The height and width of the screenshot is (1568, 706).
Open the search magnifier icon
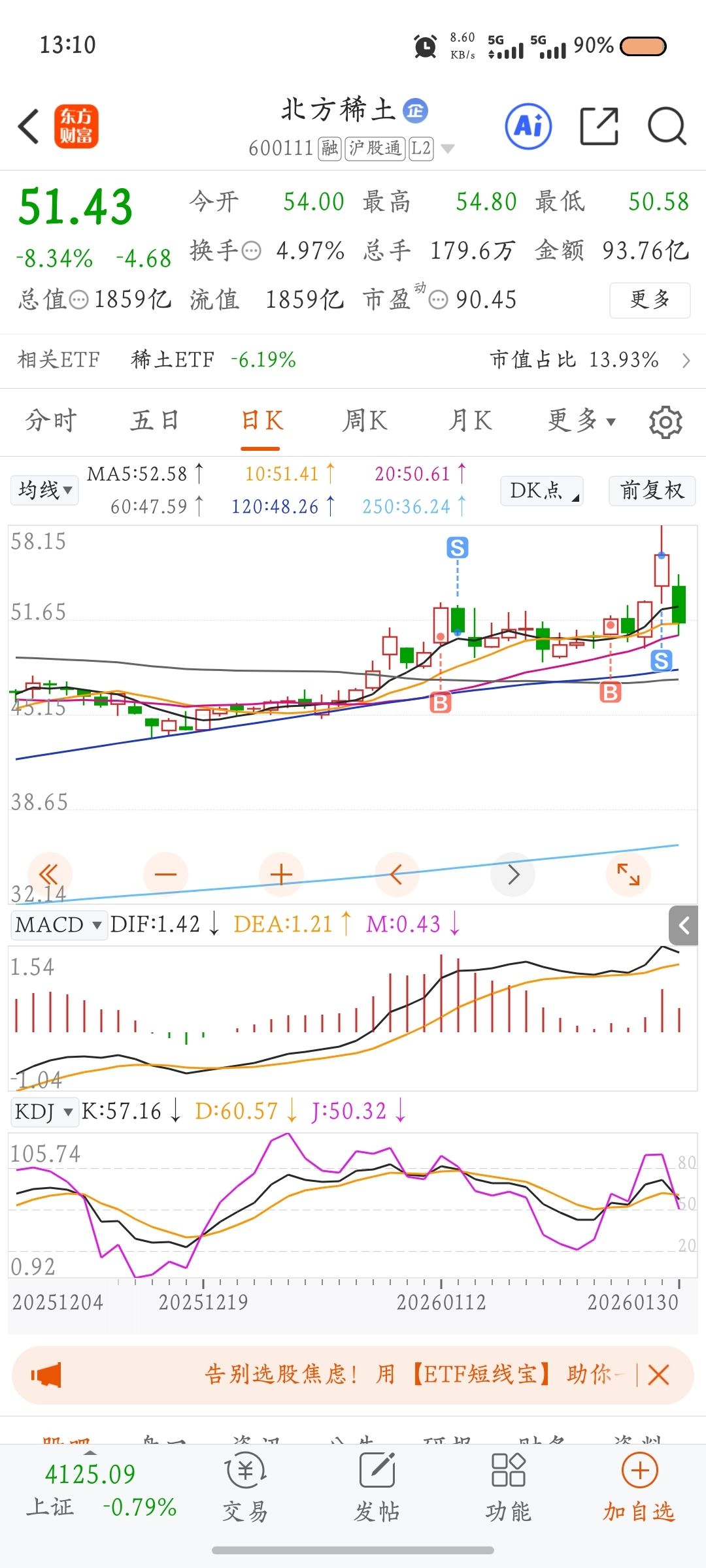coord(667,126)
